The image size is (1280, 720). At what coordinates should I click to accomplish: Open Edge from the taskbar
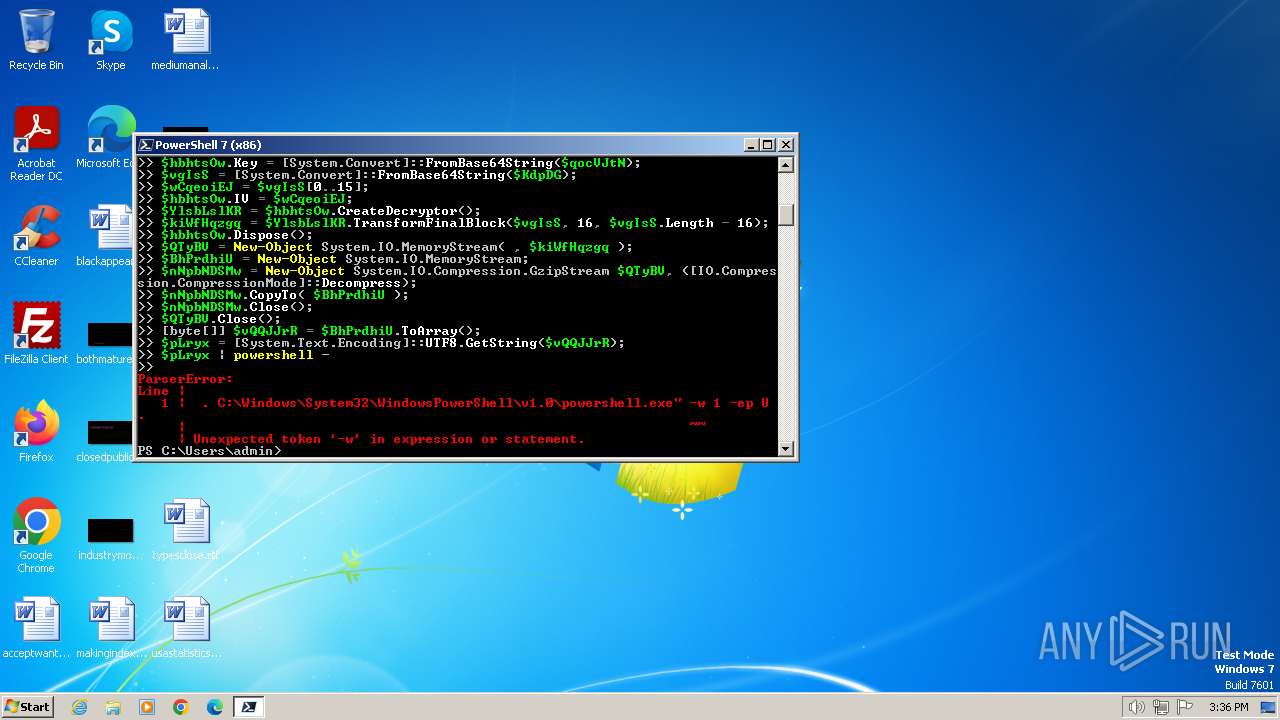pos(215,707)
